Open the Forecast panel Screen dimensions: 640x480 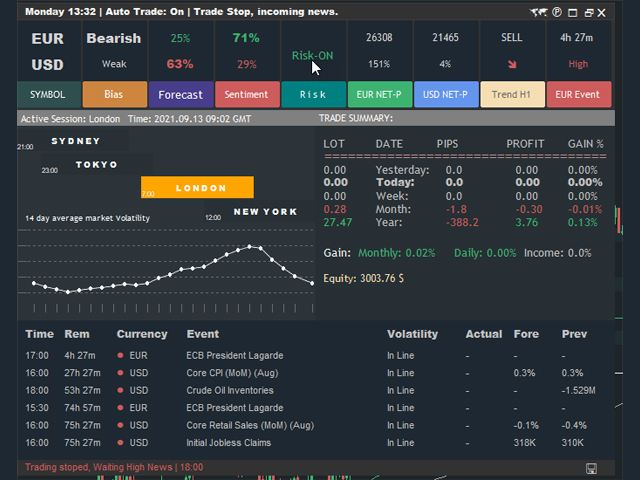coord(180,95)
